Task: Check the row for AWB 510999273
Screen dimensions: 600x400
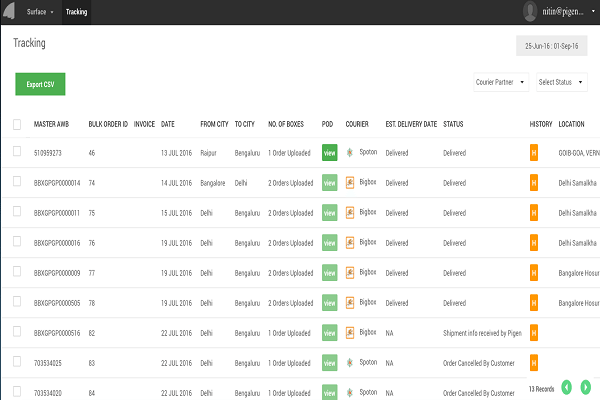Action: [x=17, y=153]
